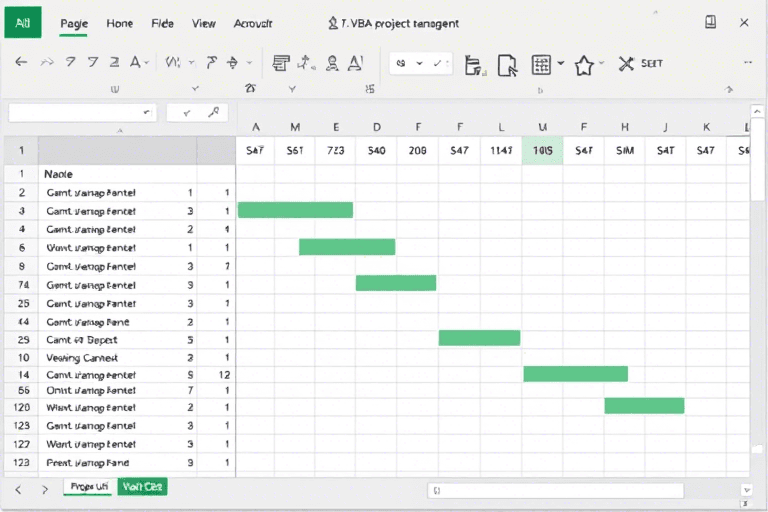
Task: Click the grid table icon in the toolbar
Action: tap(541, 64)
